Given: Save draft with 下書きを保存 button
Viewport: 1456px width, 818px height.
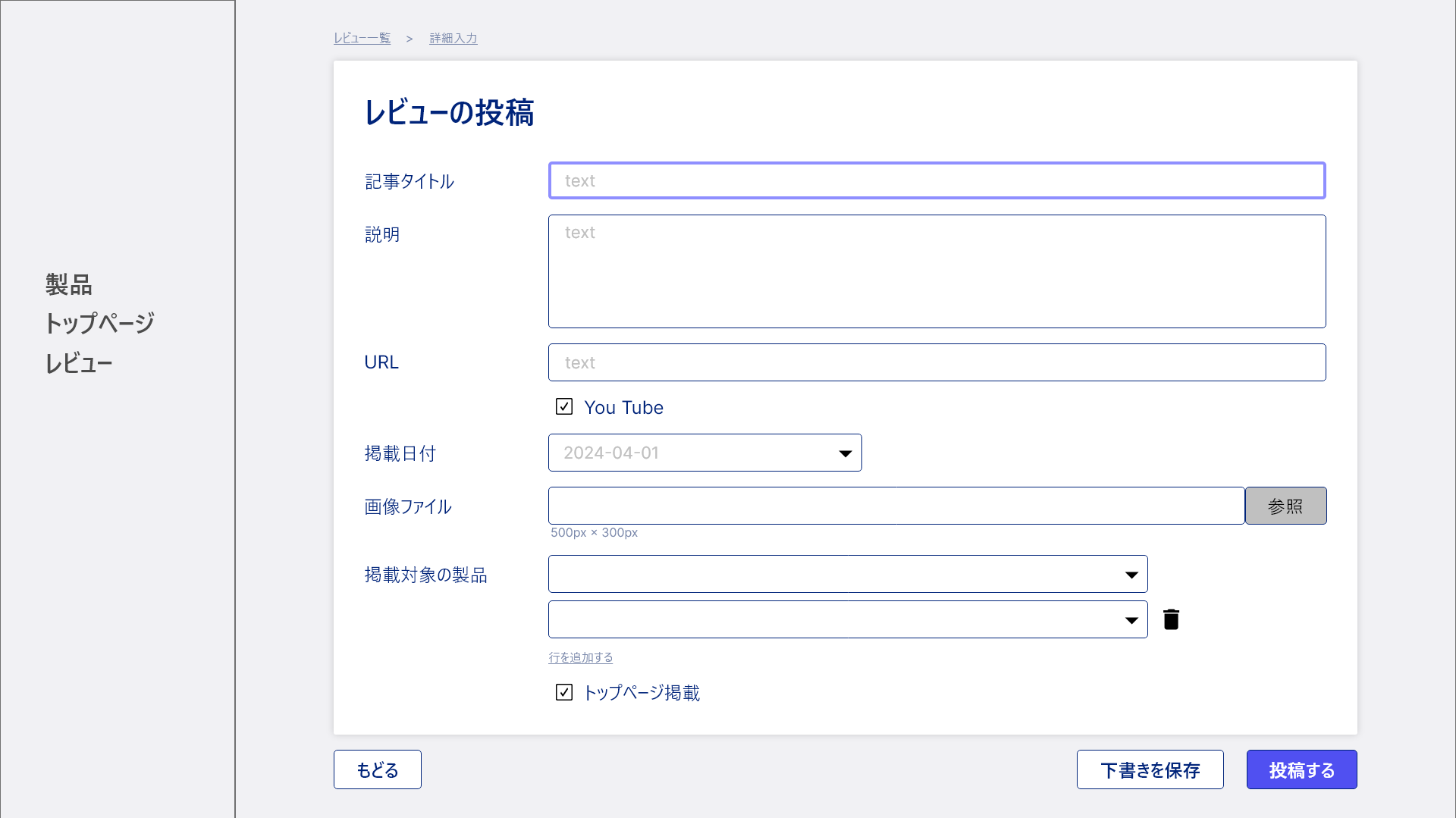Looking at the screenshot, I should [1150, 769].
